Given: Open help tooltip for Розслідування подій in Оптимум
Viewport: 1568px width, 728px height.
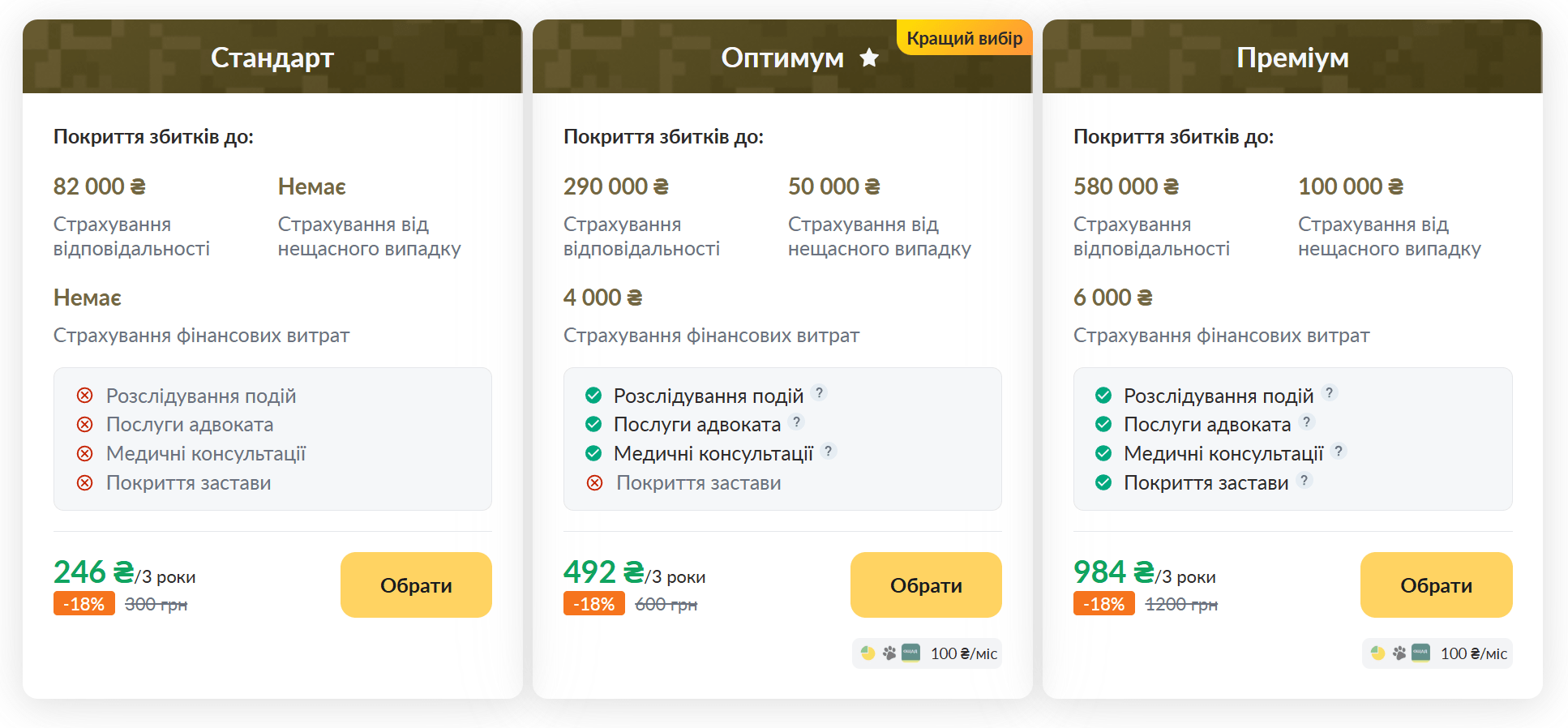Looking at the screenshot, I should click(x=820, y=392).
